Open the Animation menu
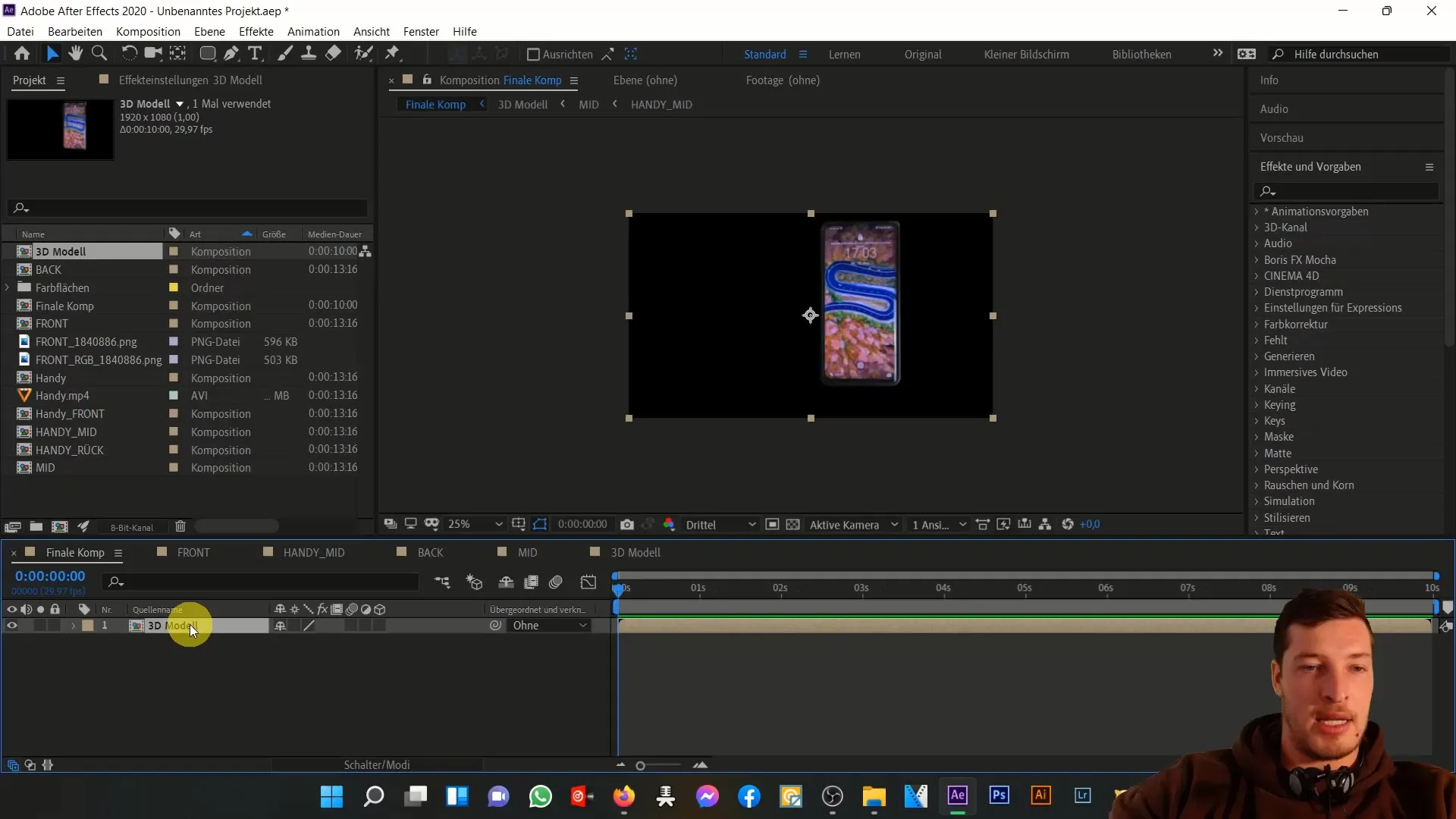This screenshot has width=1456, height=819. click(313, 31)
